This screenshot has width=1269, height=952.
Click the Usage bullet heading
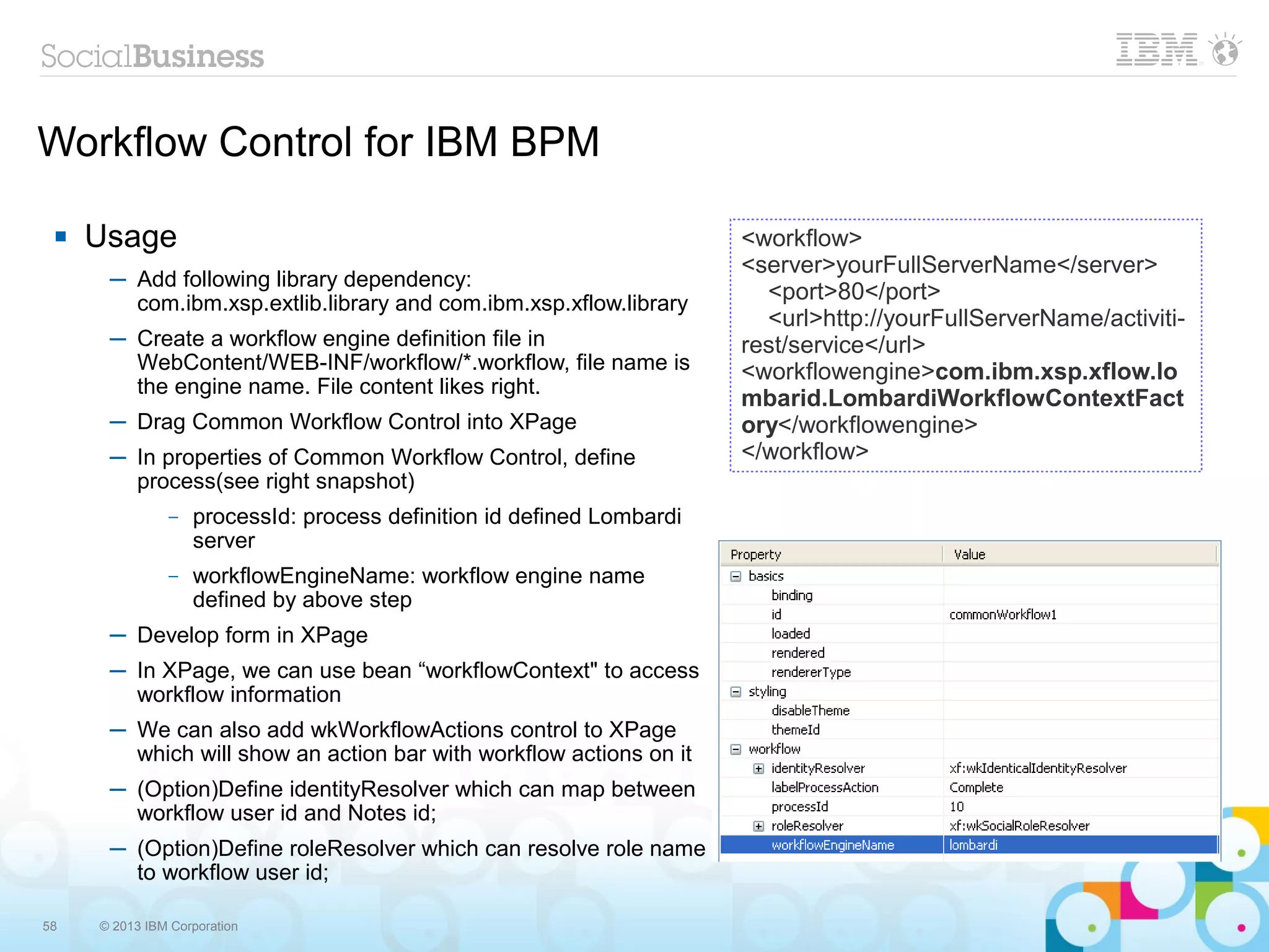pyautogui.click(x=131, y=237)
